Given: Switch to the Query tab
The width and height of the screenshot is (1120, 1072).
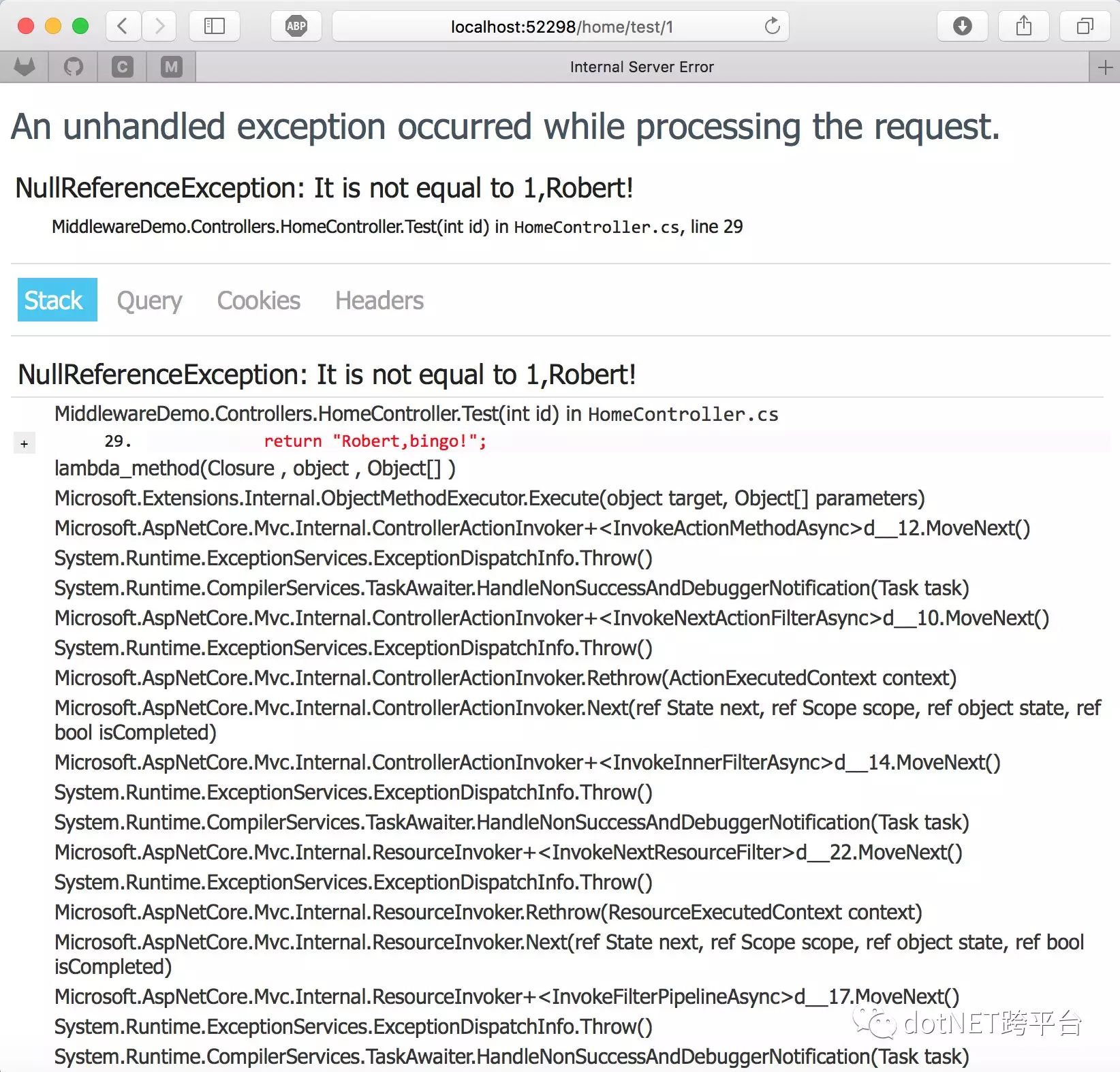Looking at the screenshot, I should click(149, 300).
